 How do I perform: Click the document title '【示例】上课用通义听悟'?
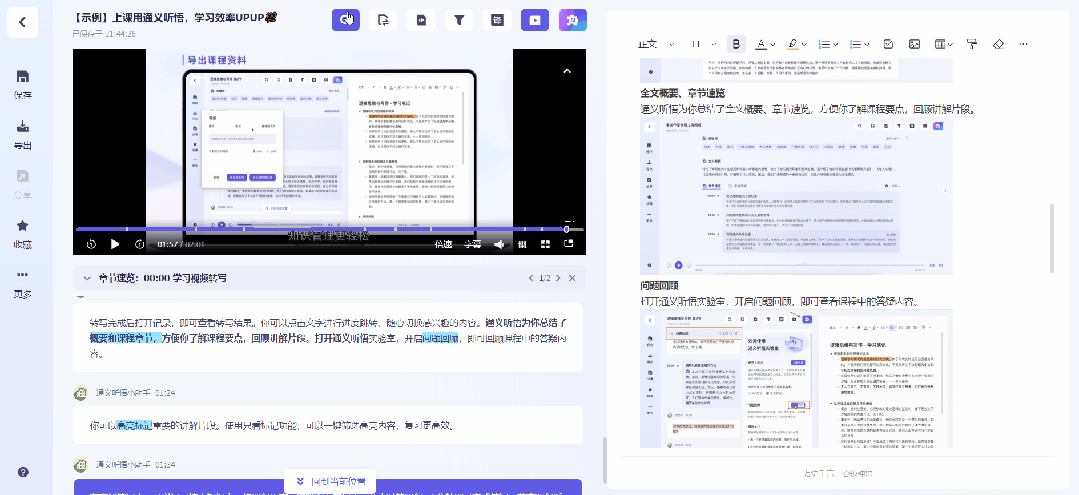point(175,17)
